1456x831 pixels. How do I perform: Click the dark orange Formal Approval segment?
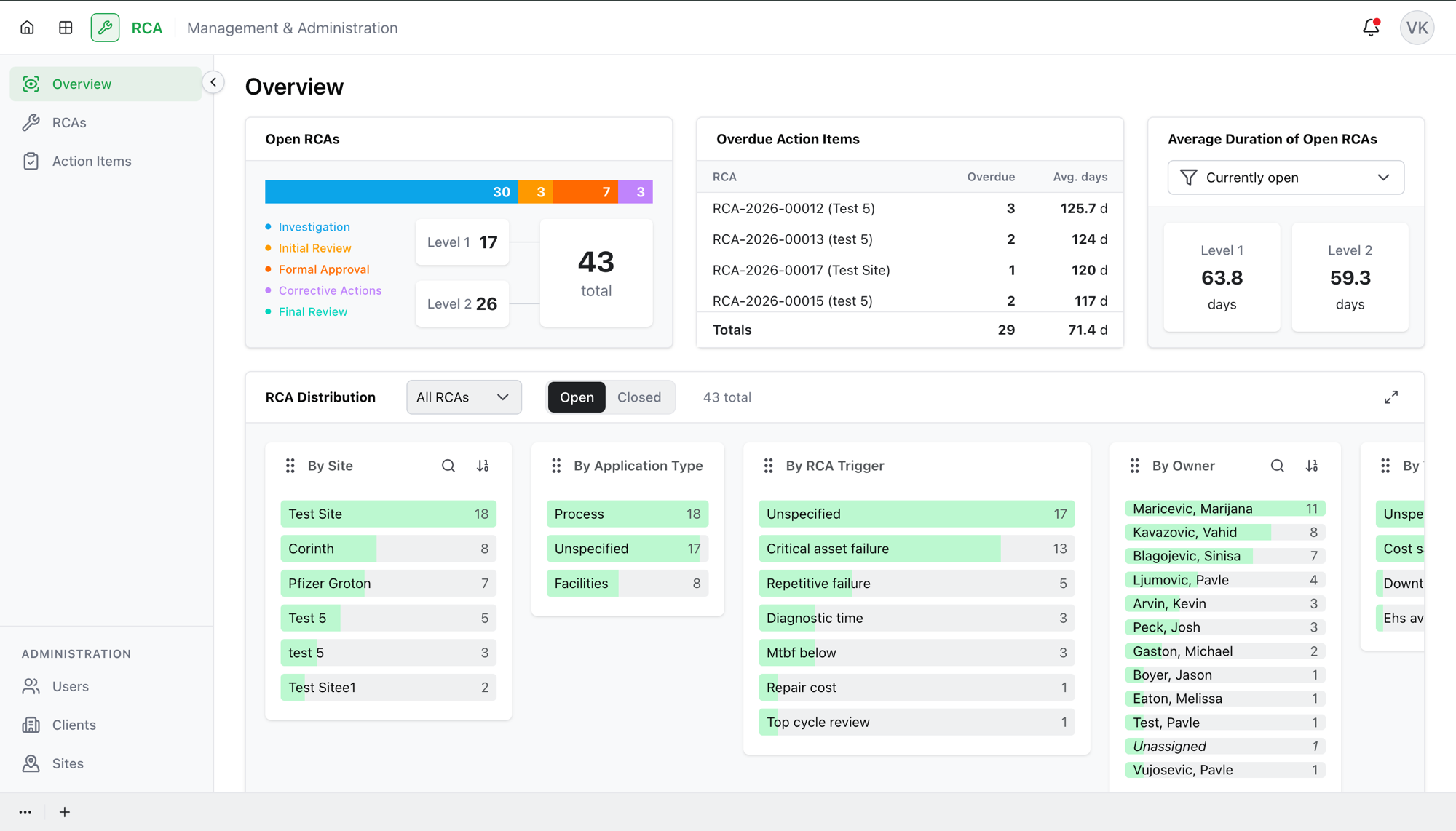(585, 192)
